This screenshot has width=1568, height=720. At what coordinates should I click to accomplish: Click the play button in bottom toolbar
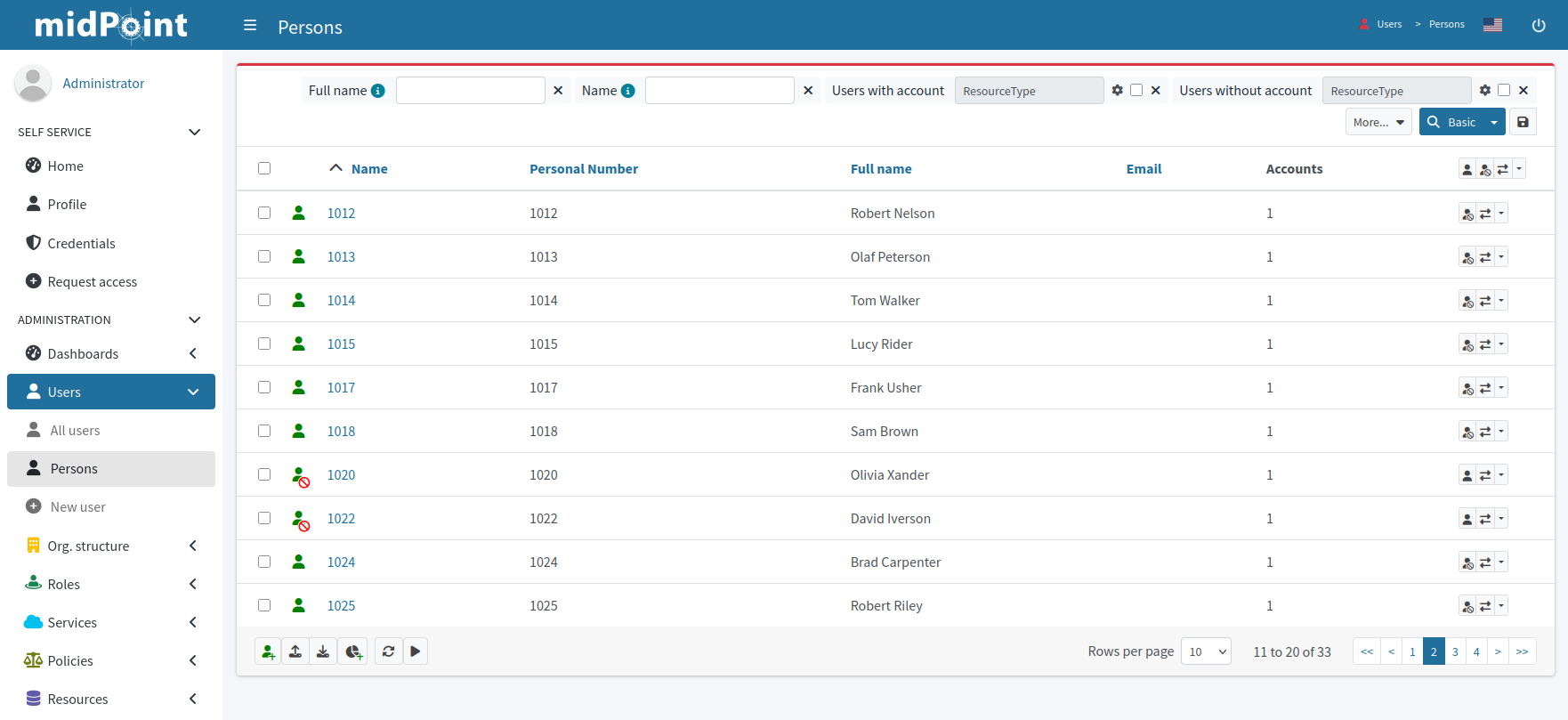(x=416, y=651)
